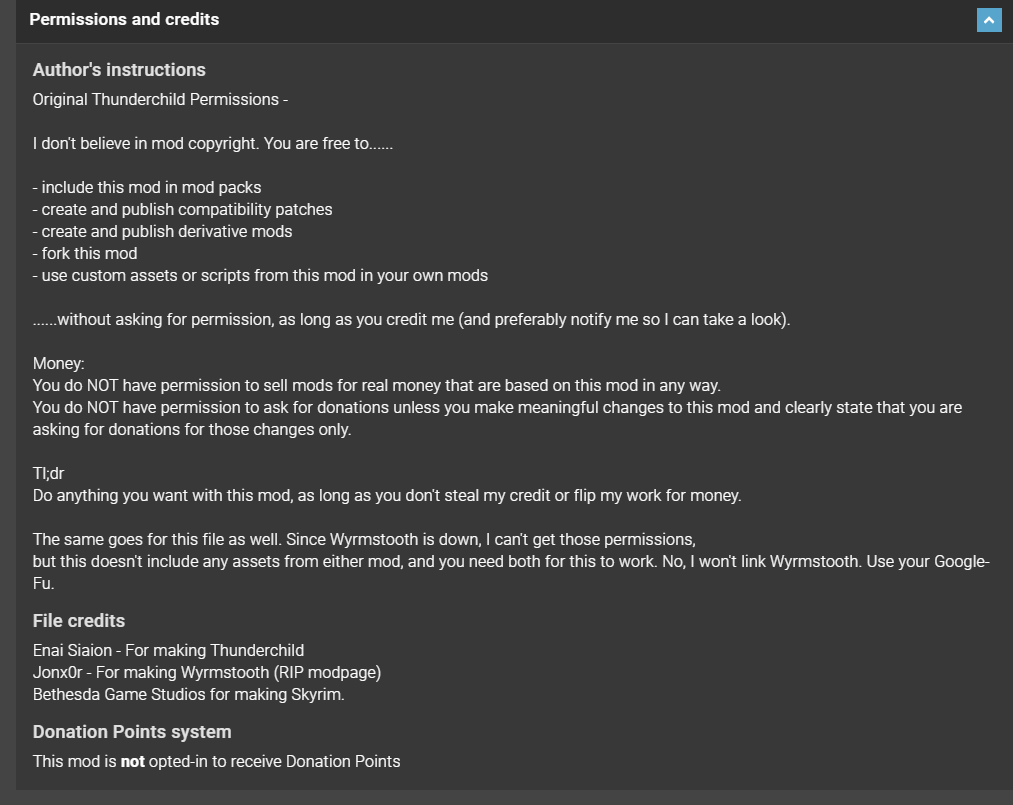The image size is (1013, 805).
Task: Click the 'Jonx0r' Wyrmstooth credit line
Action: pos(207,672)
